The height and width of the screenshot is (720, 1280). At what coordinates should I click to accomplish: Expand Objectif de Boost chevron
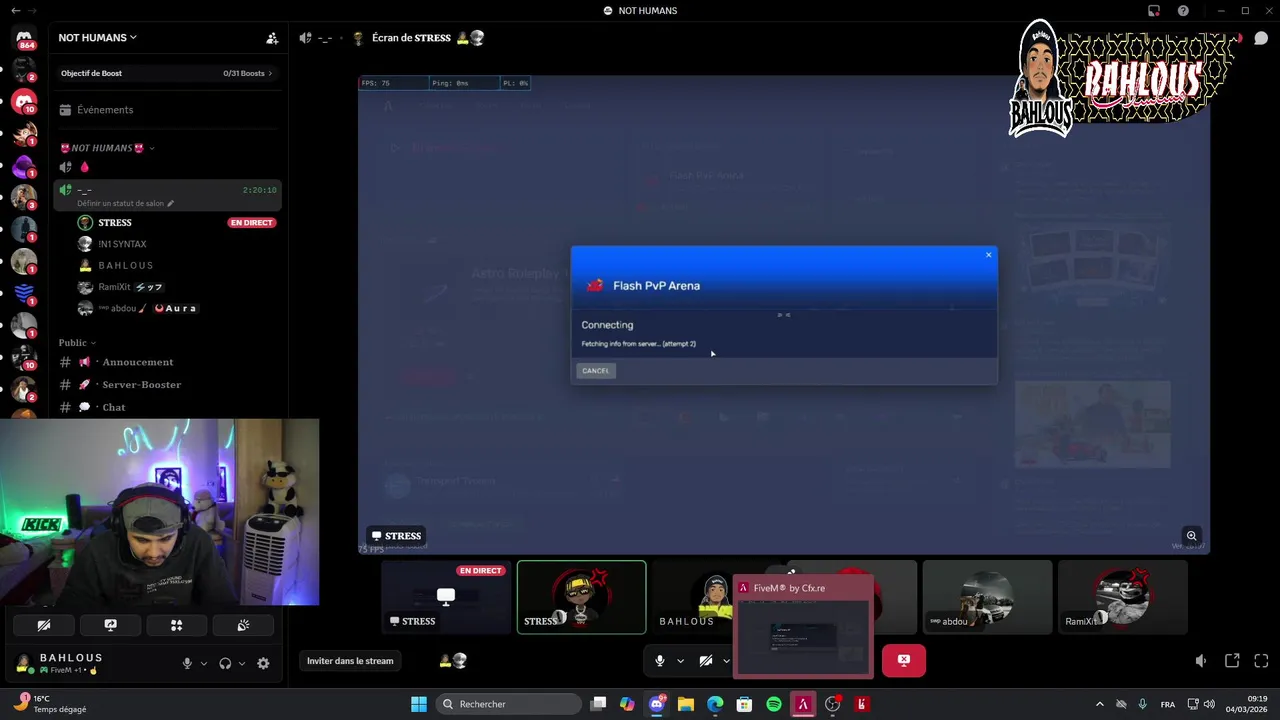point(270,73)
